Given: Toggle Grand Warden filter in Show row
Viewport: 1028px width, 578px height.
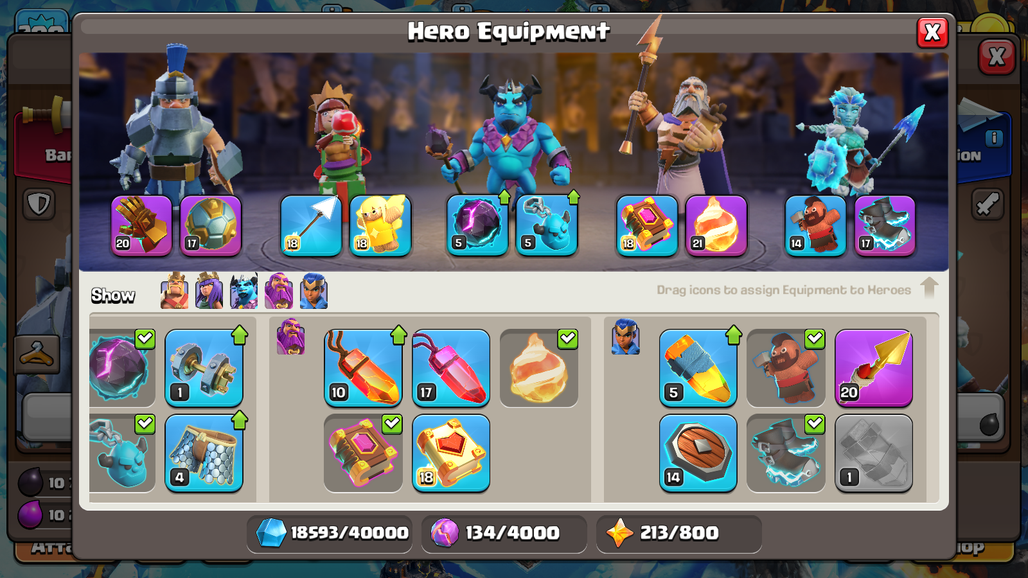Looking at the screenshot, I should (279, 290).
